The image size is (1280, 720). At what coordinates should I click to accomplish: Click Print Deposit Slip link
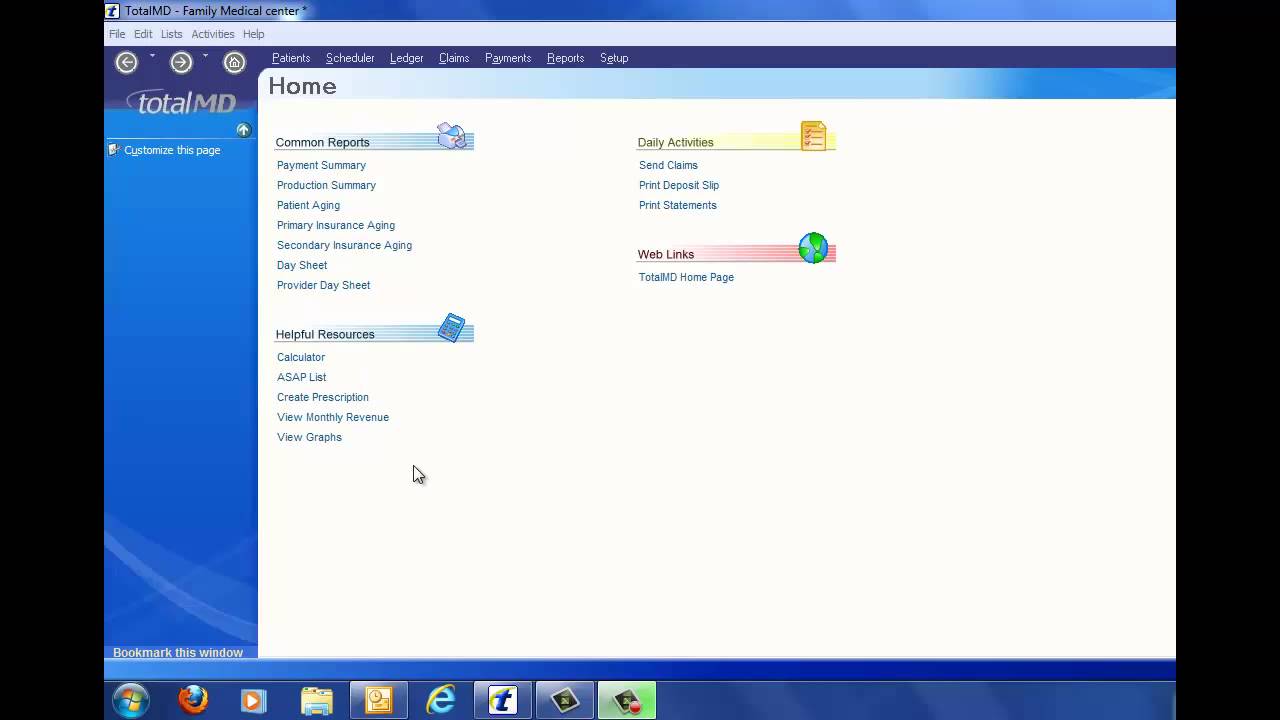point(679,185)
